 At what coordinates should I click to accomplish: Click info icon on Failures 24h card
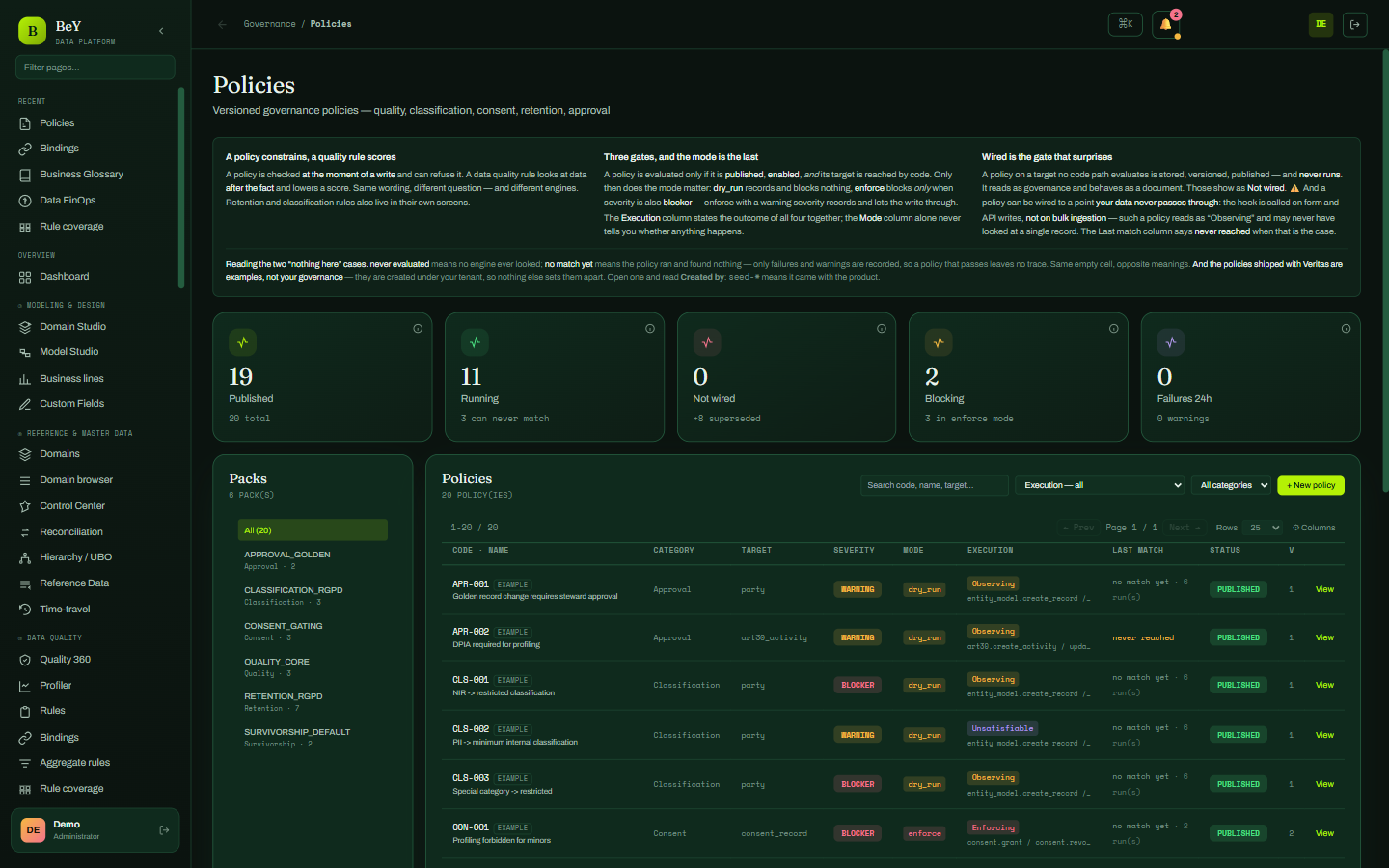click(x=1346, y=329)
